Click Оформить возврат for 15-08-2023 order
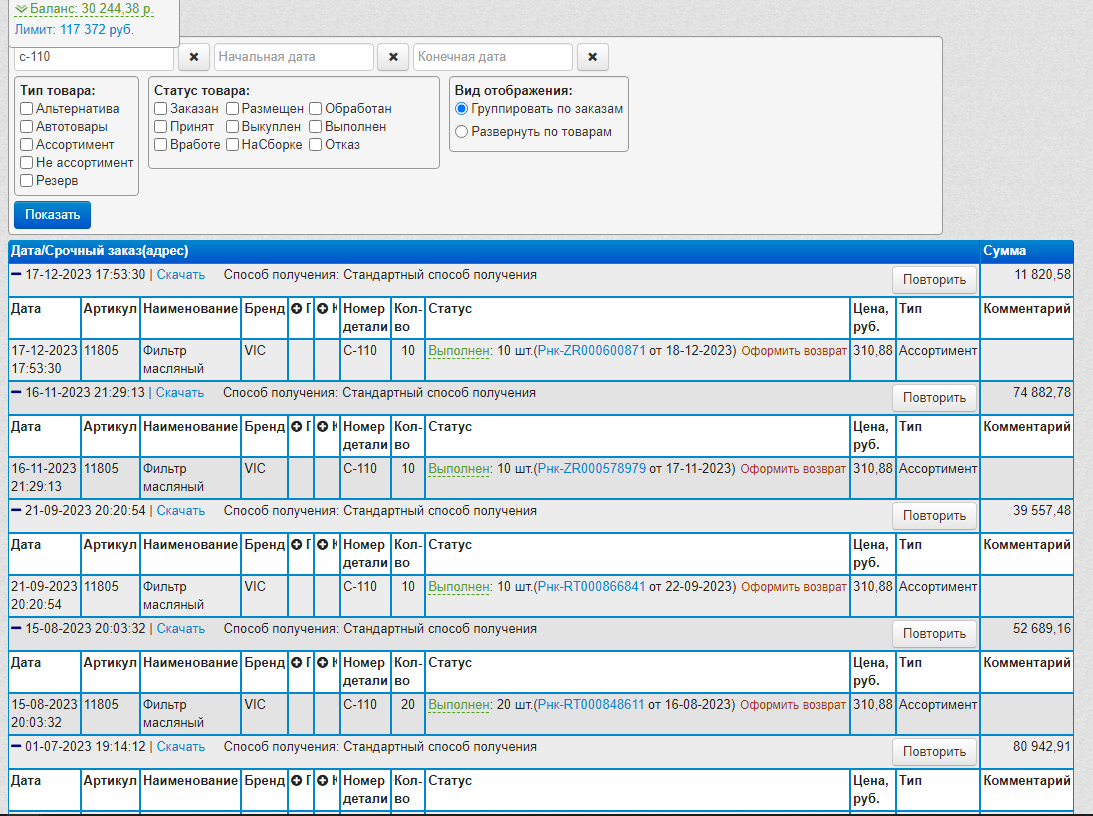Viewport: 1093px width, 816px height. point(793,705)
